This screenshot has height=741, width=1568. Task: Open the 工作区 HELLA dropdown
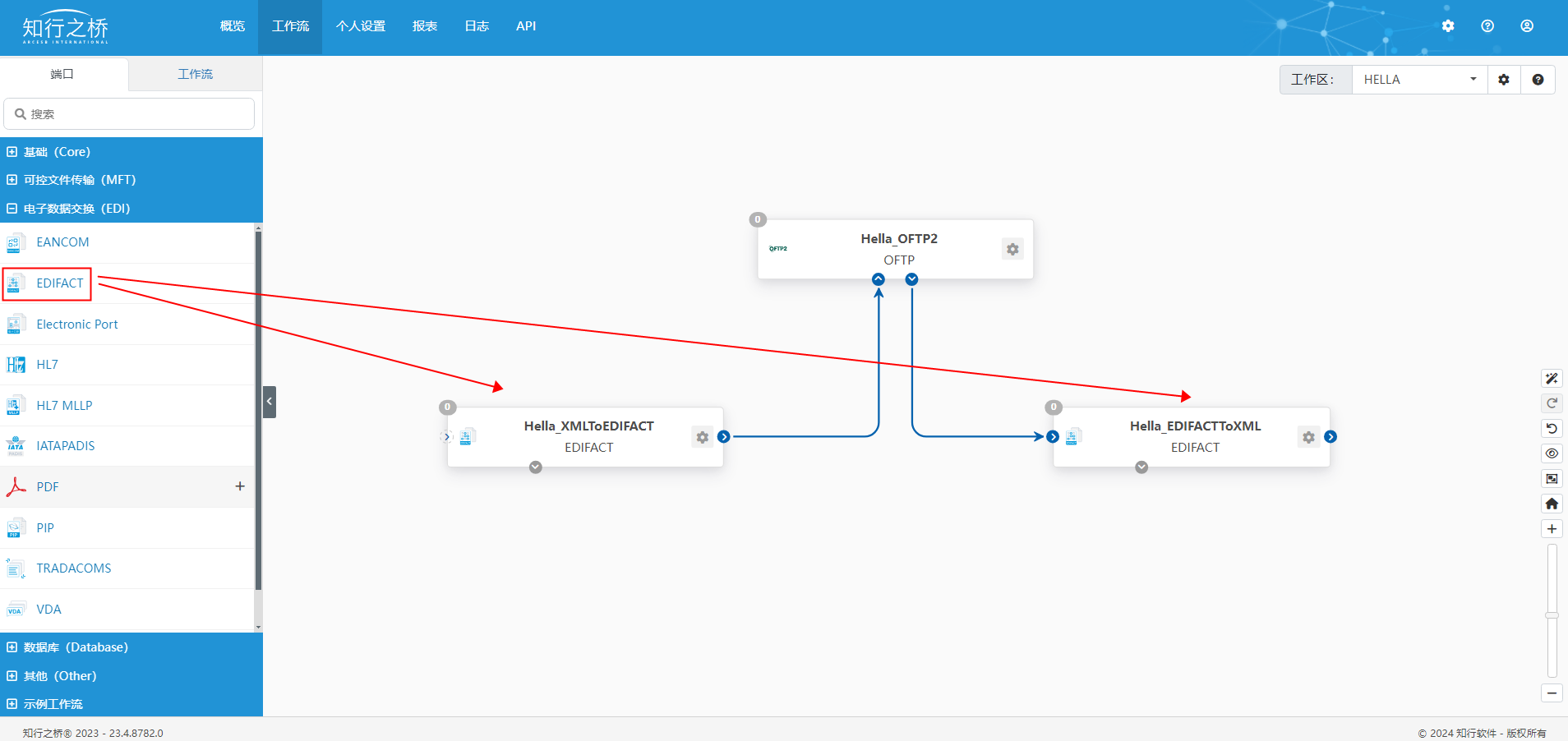pyautogui.click(x=1419, y=80)
